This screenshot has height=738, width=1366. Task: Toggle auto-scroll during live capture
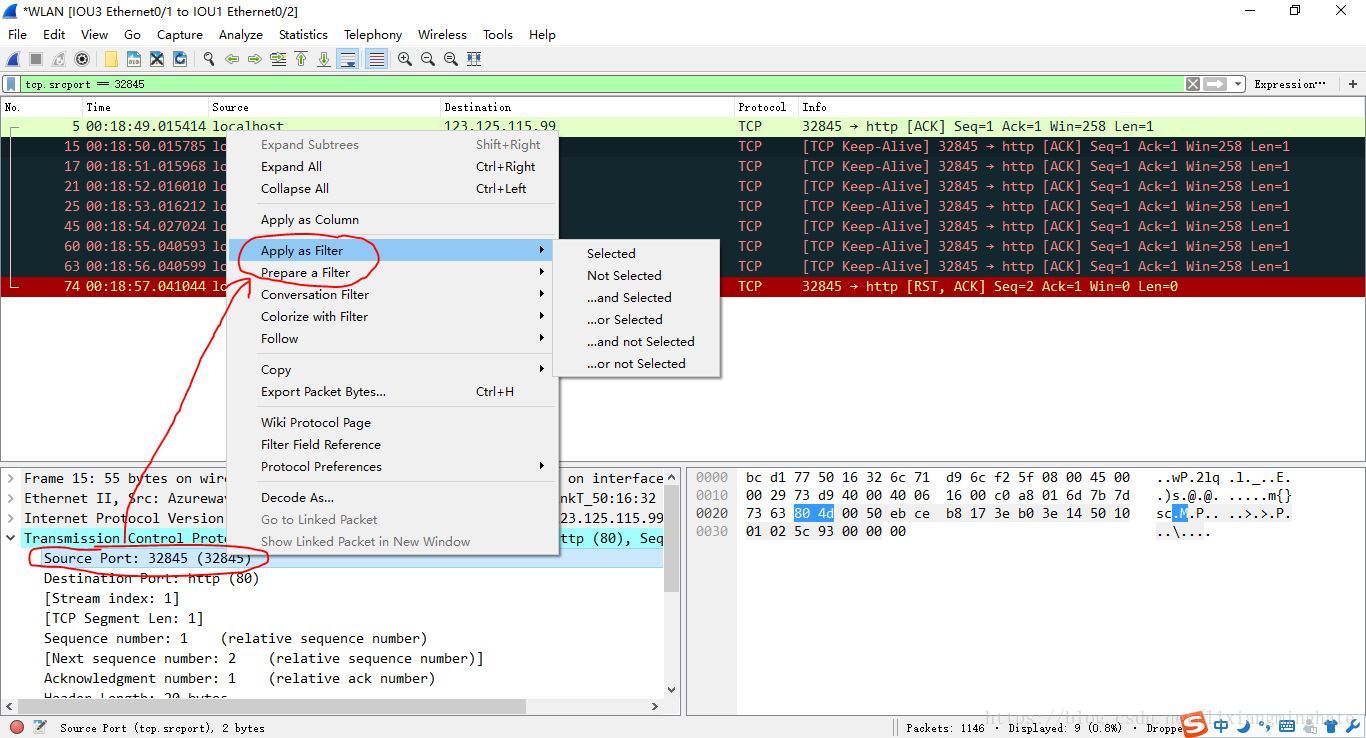[348, 59]
